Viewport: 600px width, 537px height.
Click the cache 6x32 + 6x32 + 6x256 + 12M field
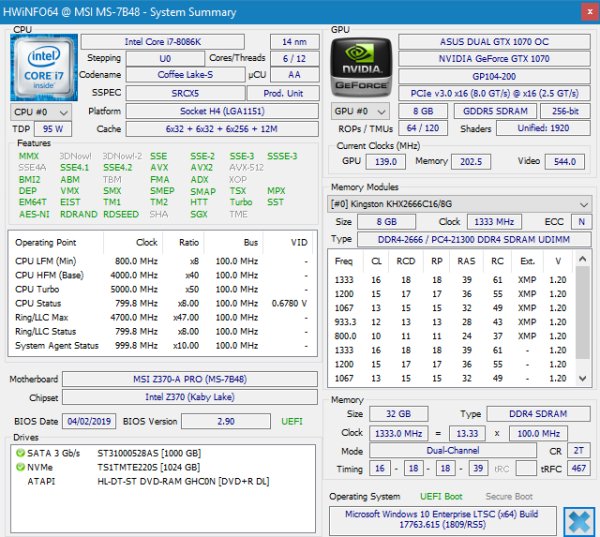(222, 129)
